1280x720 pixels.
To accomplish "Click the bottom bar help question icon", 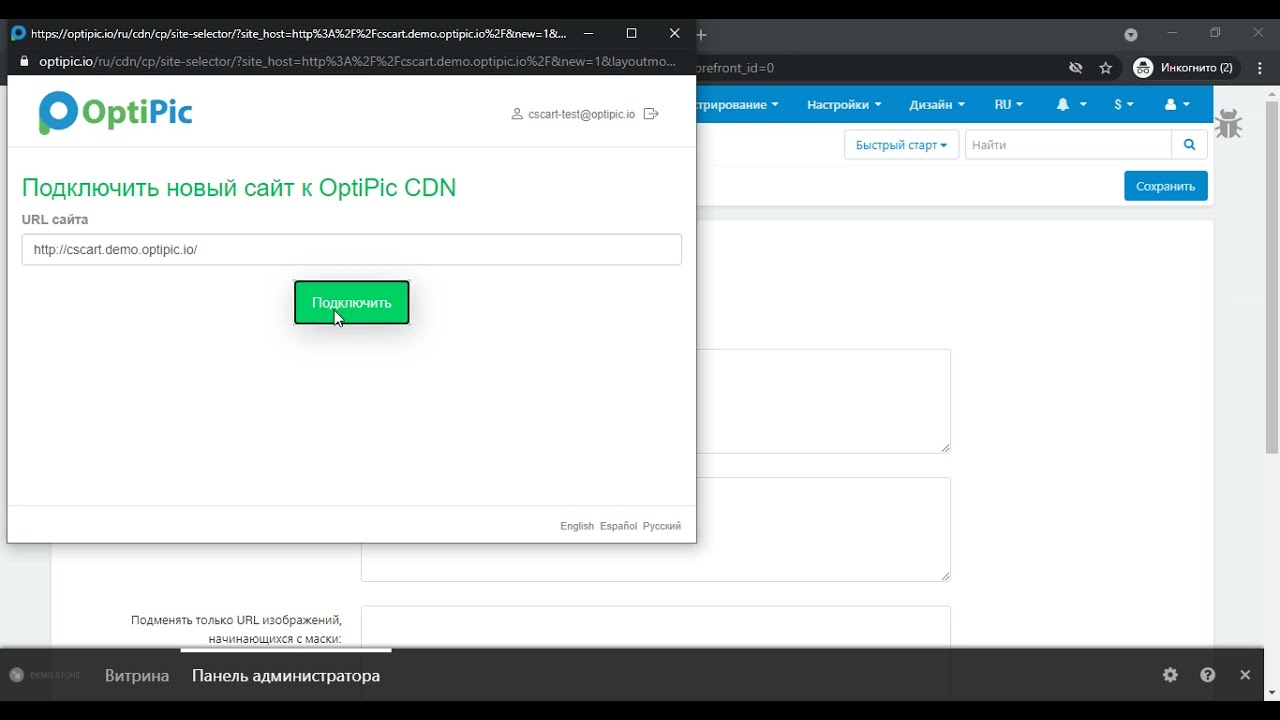I will [1208, 675].
